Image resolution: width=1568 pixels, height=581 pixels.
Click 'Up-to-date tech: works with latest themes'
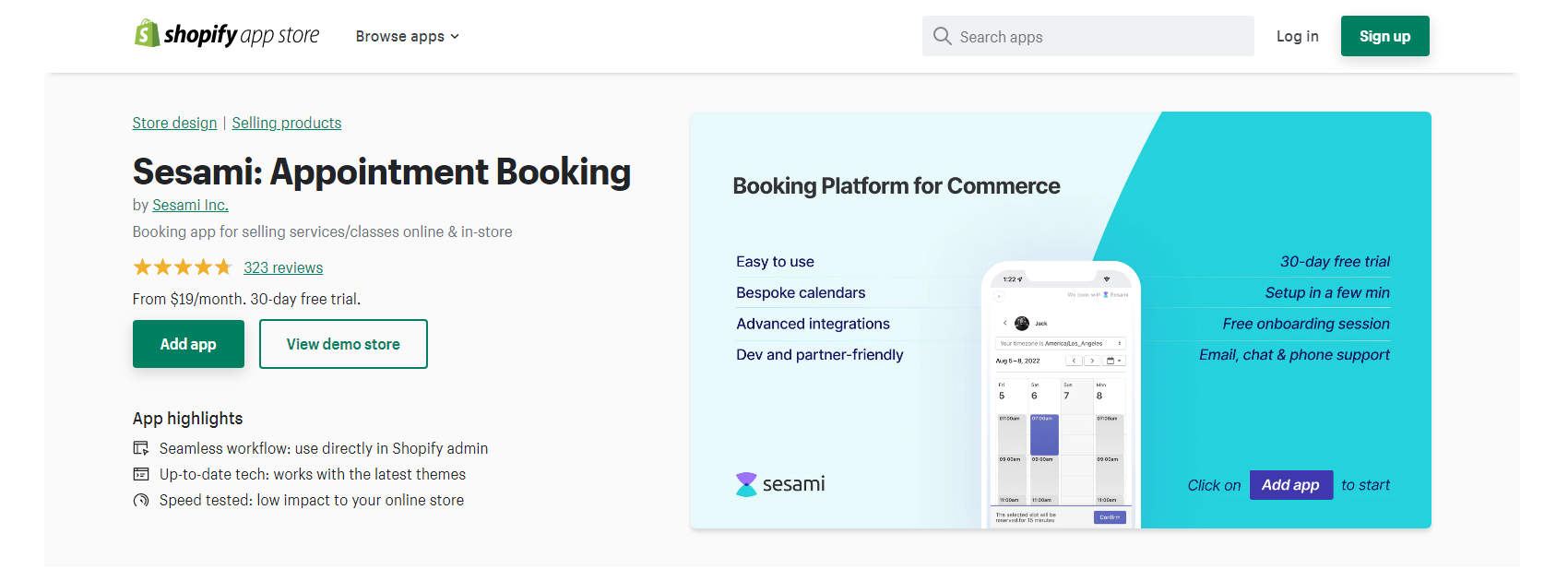313,474
